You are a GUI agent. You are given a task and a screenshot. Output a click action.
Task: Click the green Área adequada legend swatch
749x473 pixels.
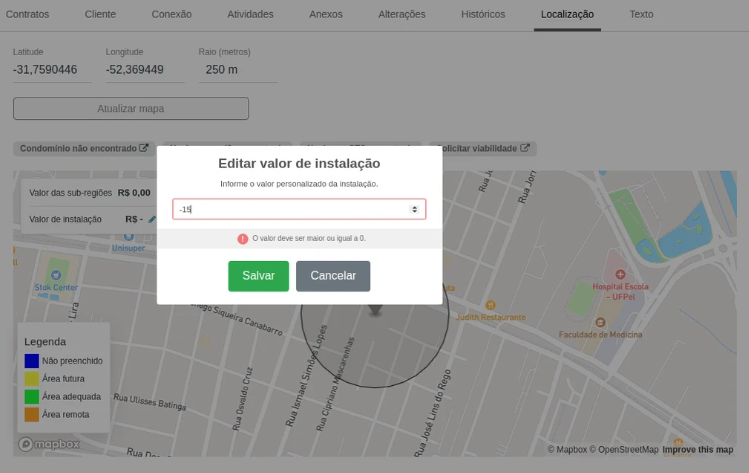point(32,397)
